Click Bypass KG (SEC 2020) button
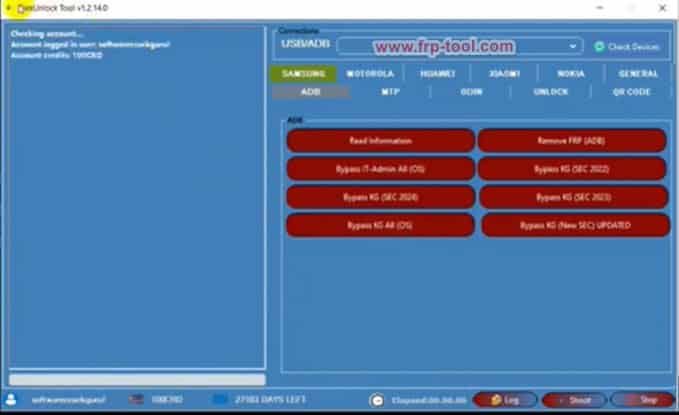679x415 pixels. click(x=380, y=197)
